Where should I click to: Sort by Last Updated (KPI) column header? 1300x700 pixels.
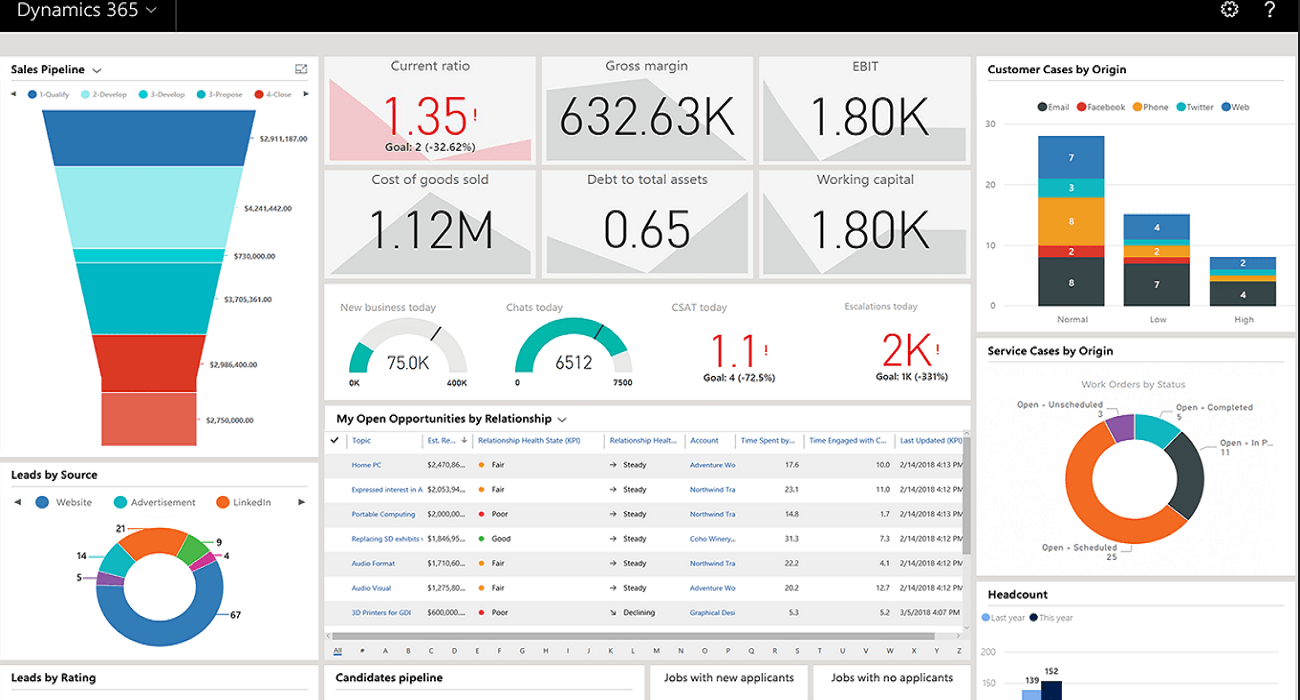point(931,440)
